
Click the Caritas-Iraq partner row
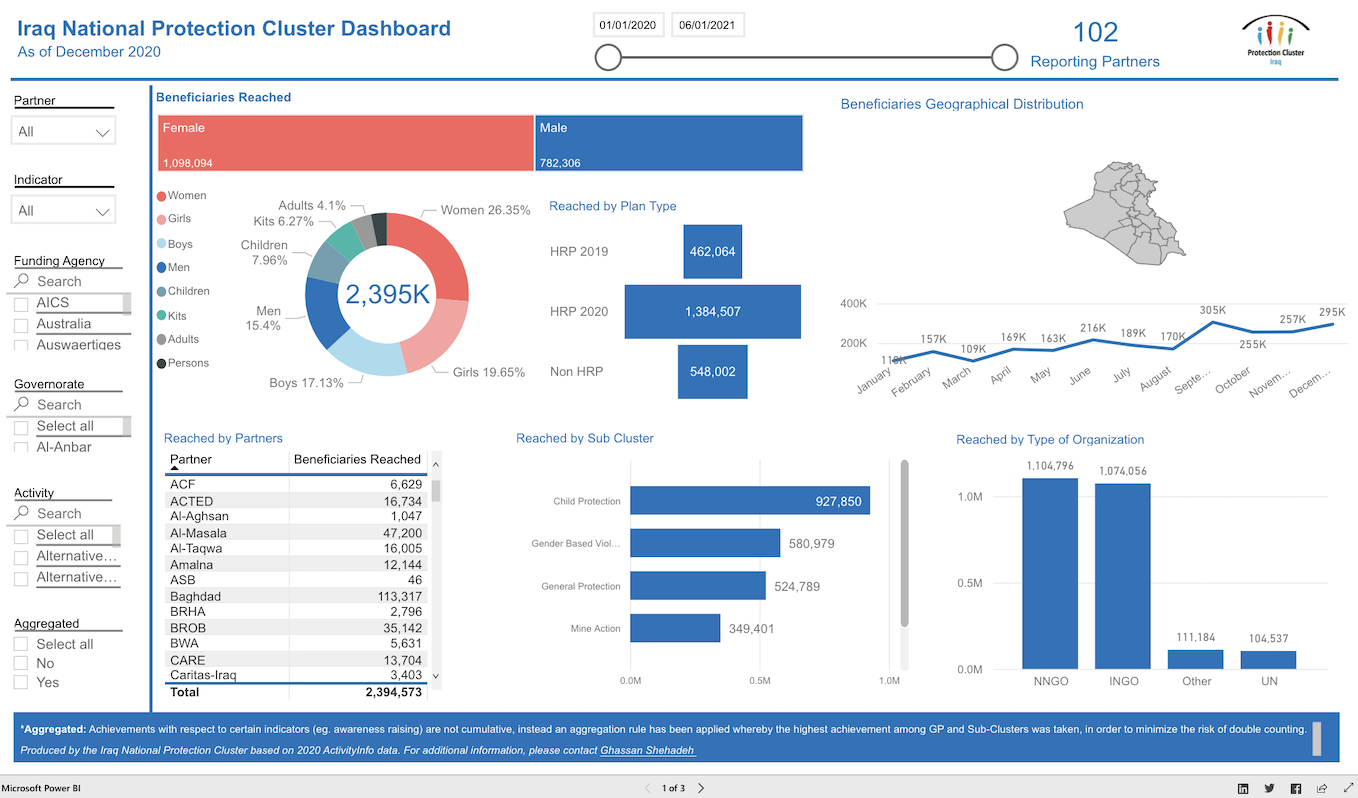click(x=297, y=675)
